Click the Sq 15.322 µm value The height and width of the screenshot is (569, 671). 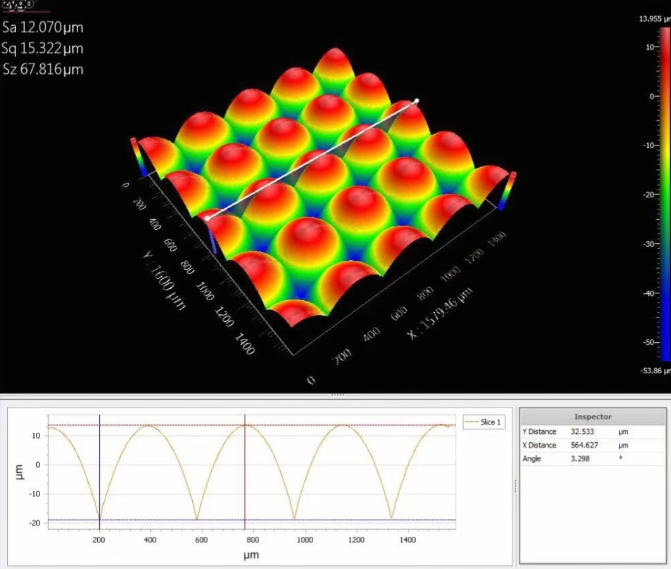tap(42, 48)
